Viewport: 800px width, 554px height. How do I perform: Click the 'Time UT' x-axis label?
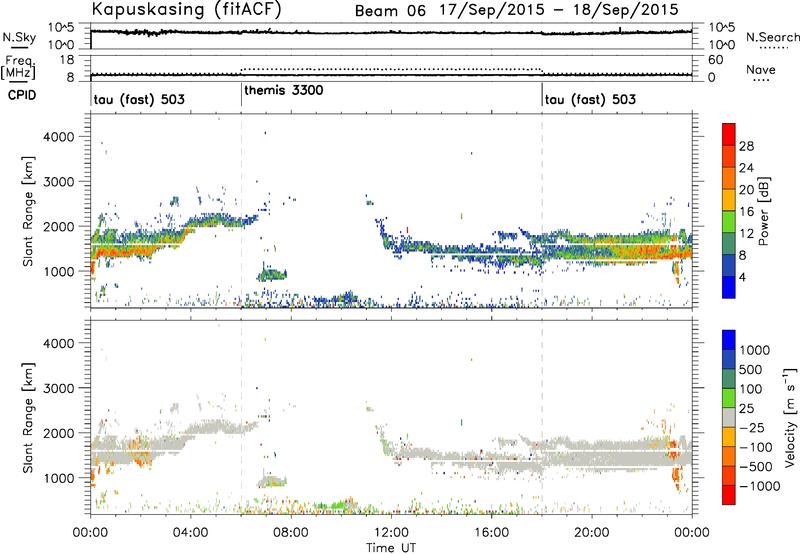point(391,548)
